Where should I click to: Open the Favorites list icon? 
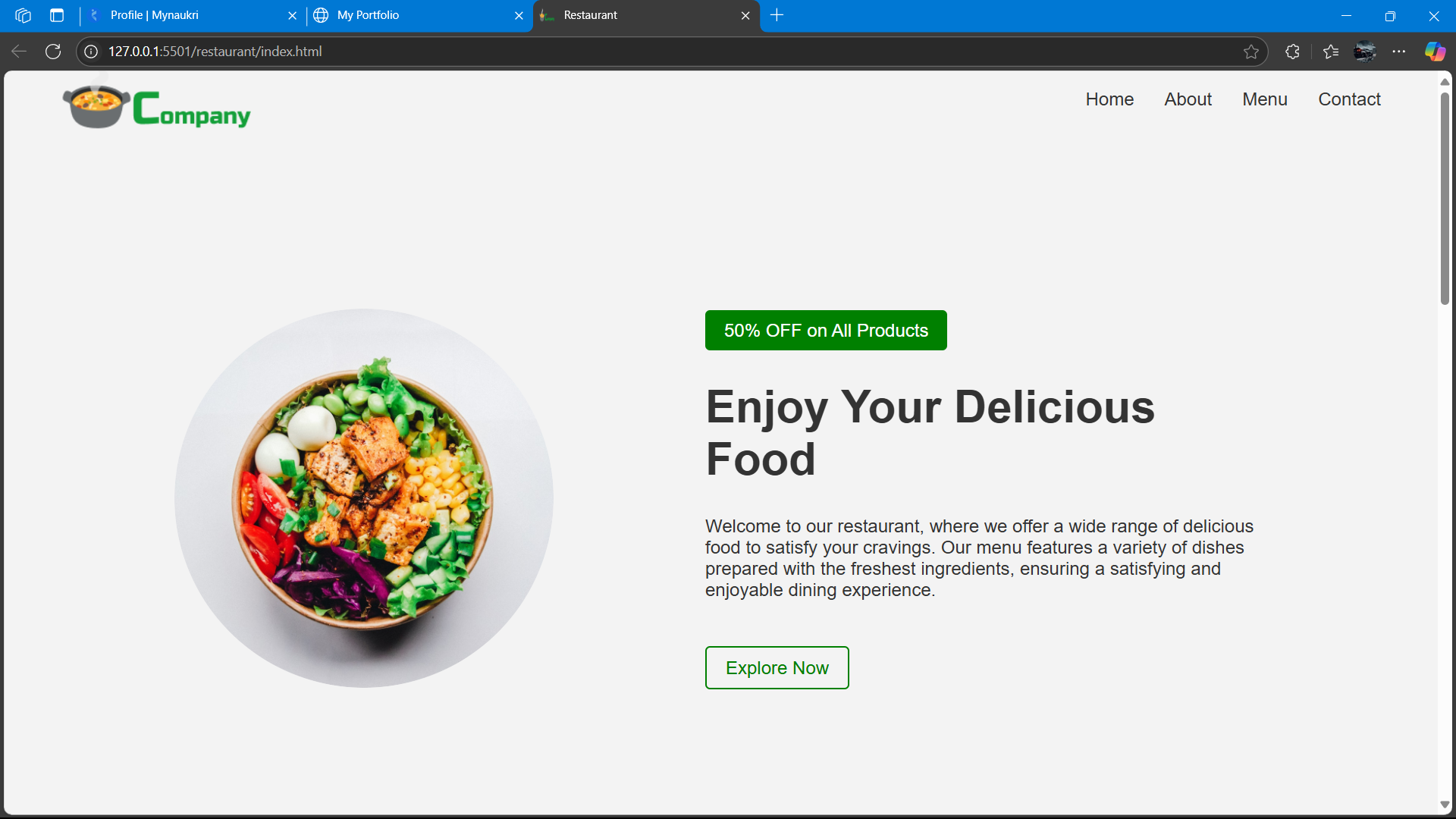tap(1331, 52)
